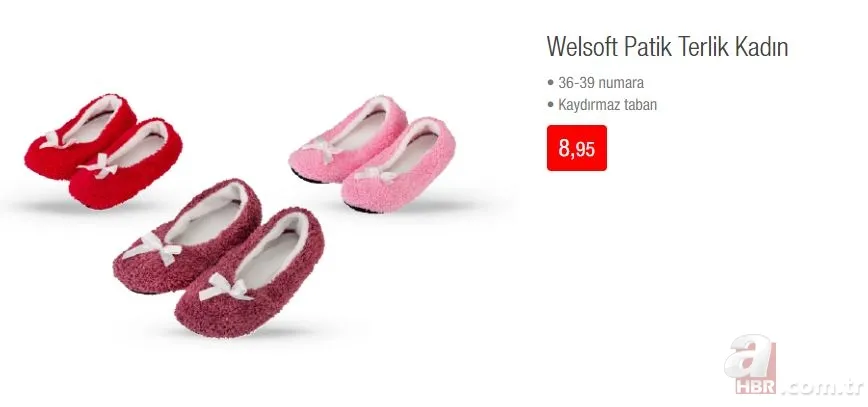Click the white bow on front red slipper

tap(99, 166)
